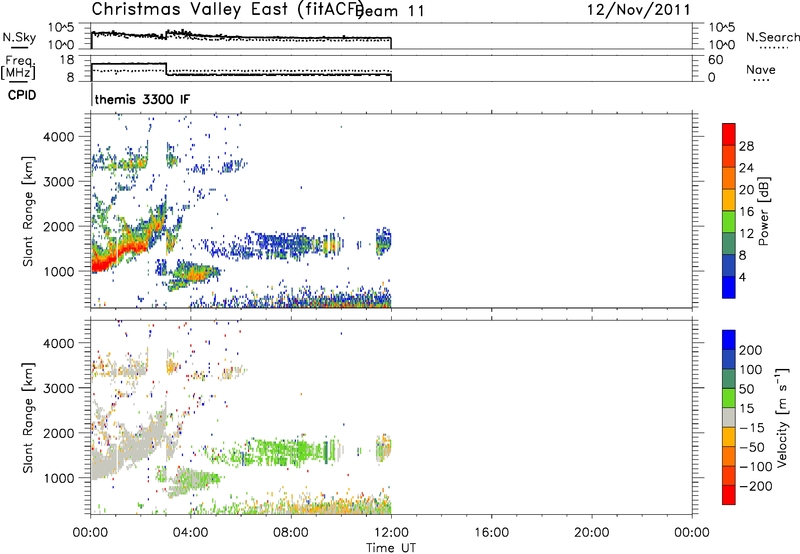
Task: Click the Velocity panel 'Slant Range [km]' label
Action: (28, 418)
